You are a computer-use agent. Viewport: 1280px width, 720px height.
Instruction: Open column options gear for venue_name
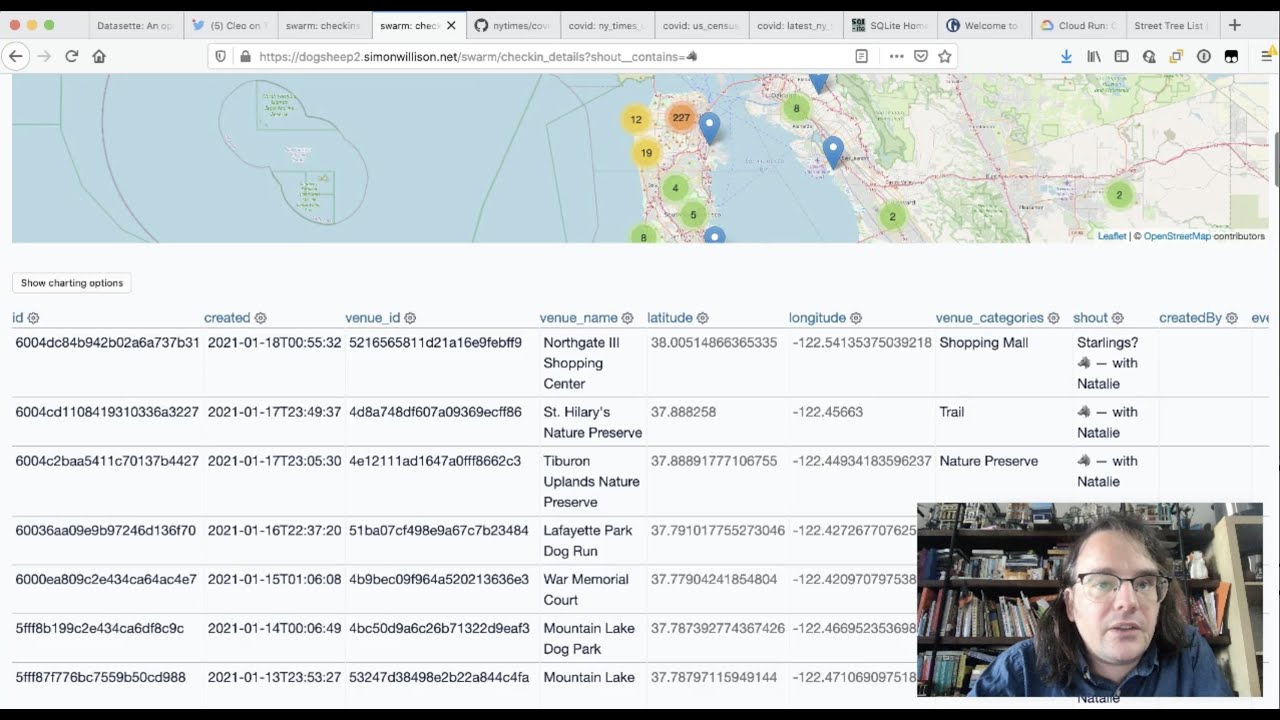(x=627, y=318)
